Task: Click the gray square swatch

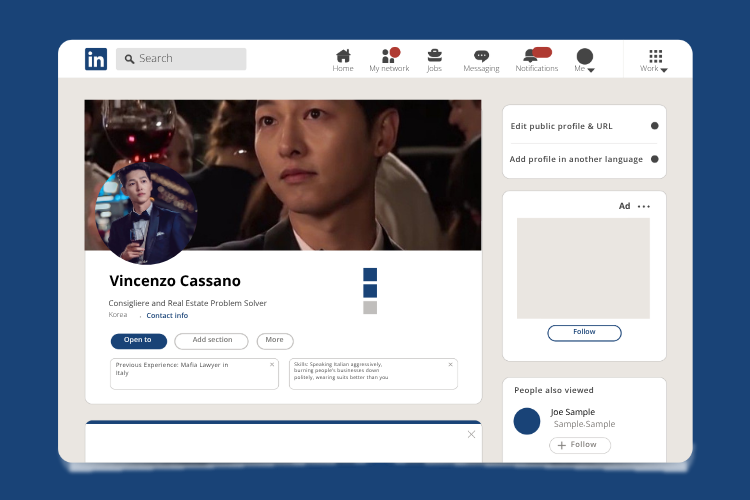Action: pyautogui.click(x=370, y=307)
